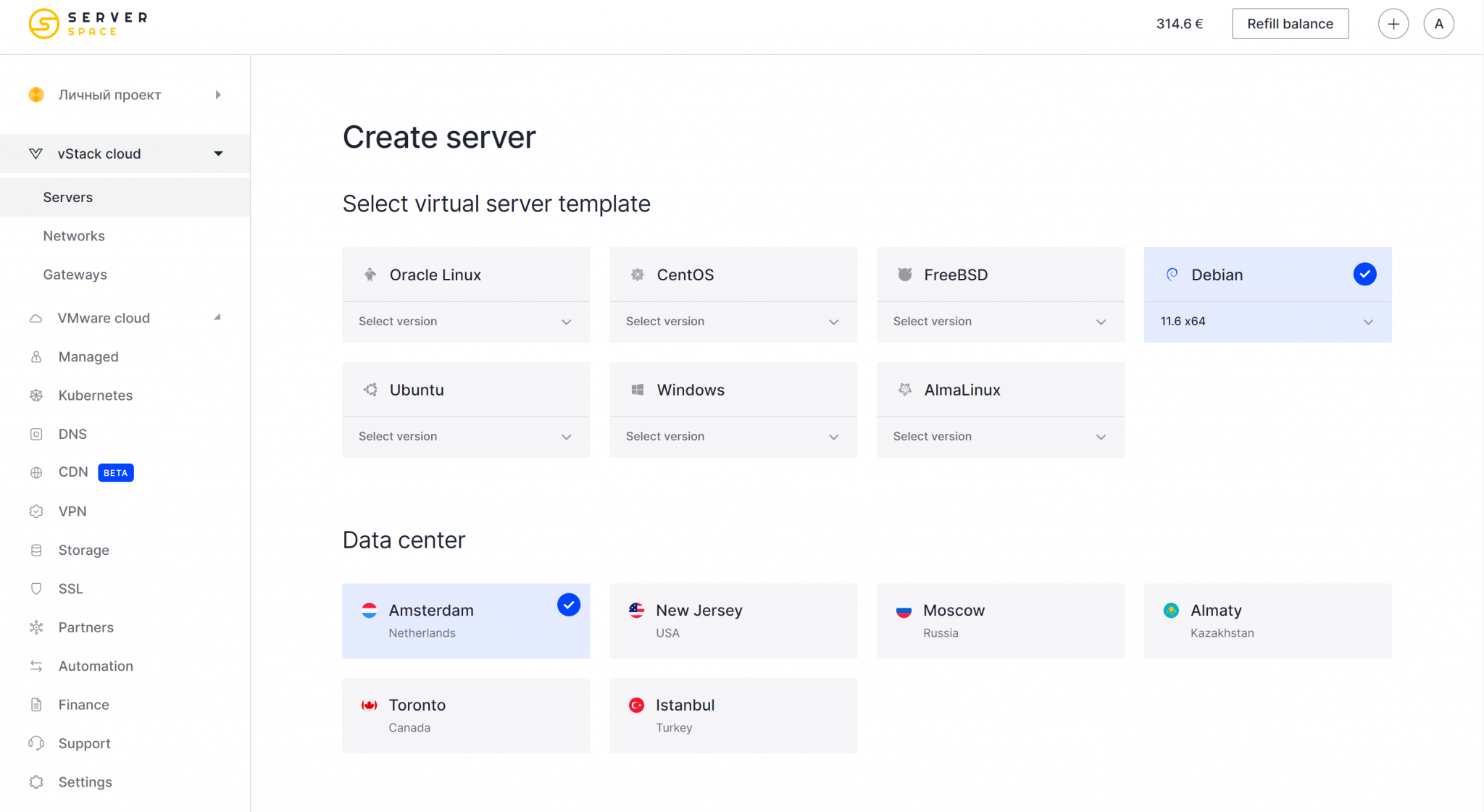
Task: Click the Refill balance button
Action: [x=1289, y=24]
